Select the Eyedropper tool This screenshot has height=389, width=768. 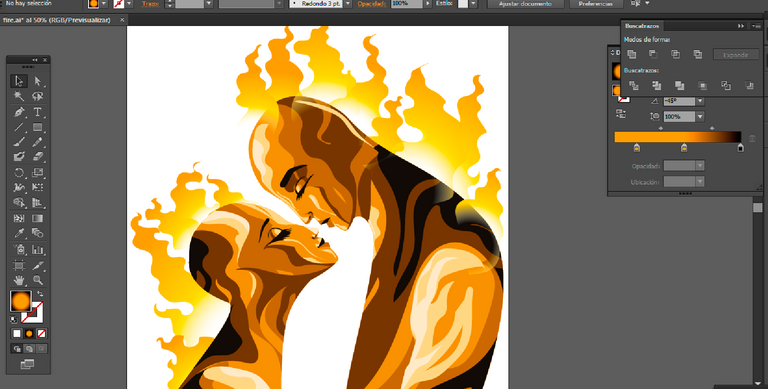point(19,233)
